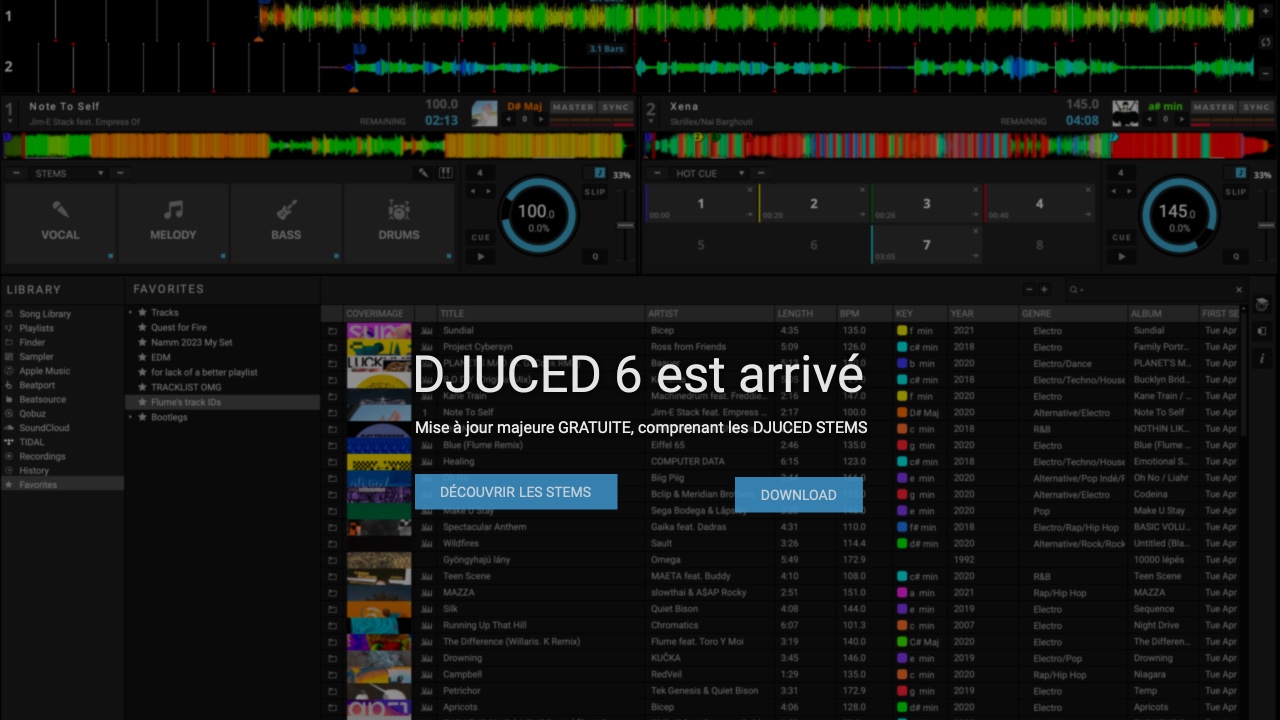
Task: Select the DRUMS stem pad
Action: [399, 223]
